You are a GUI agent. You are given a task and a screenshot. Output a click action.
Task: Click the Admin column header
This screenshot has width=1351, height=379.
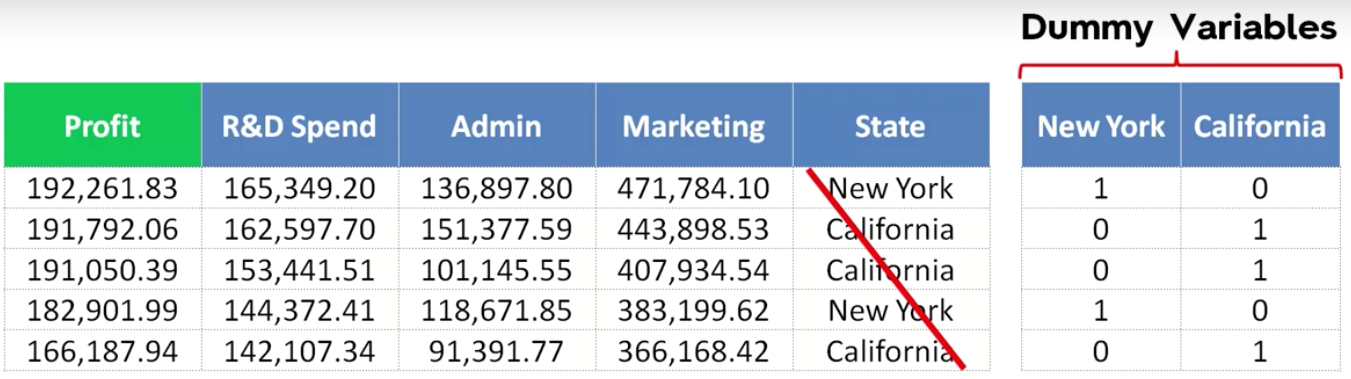click(x=497, y=125)
